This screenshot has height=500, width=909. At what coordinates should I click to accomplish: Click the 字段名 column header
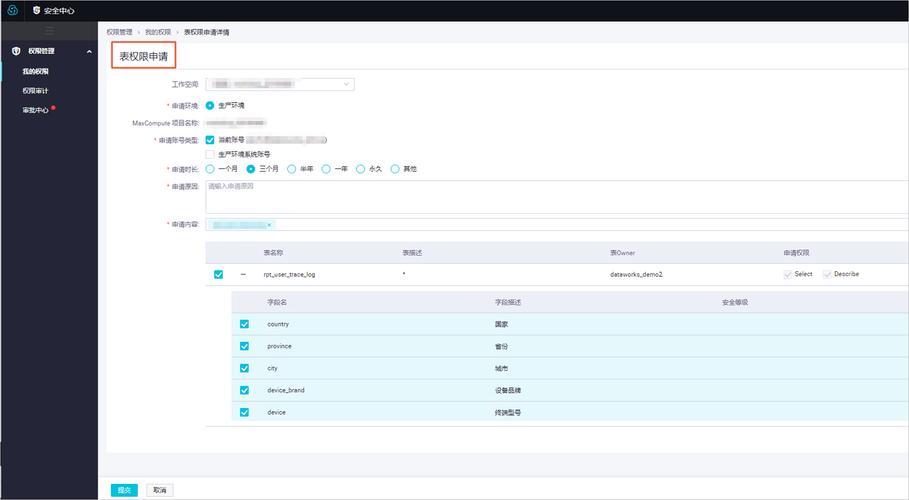pyautogui.click(x=277, y=302)
